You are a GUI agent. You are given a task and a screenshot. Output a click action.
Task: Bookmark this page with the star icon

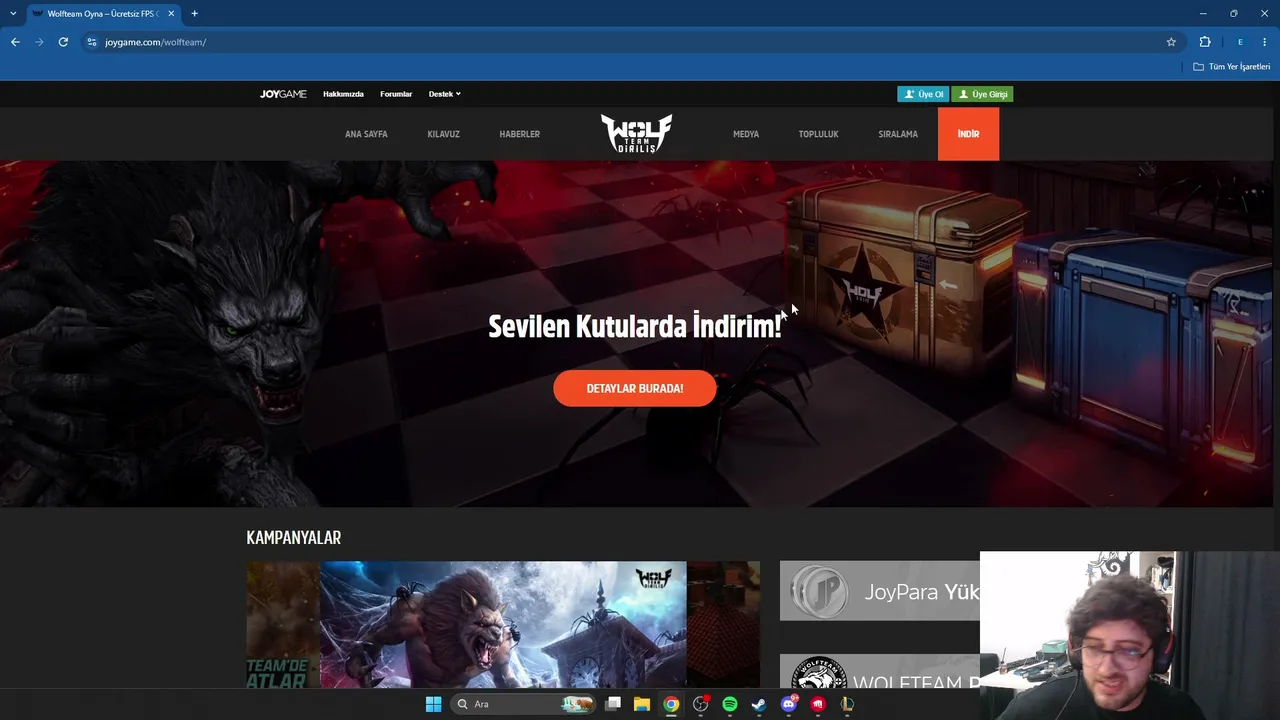pyautogui.click(x=1171, y=42)
